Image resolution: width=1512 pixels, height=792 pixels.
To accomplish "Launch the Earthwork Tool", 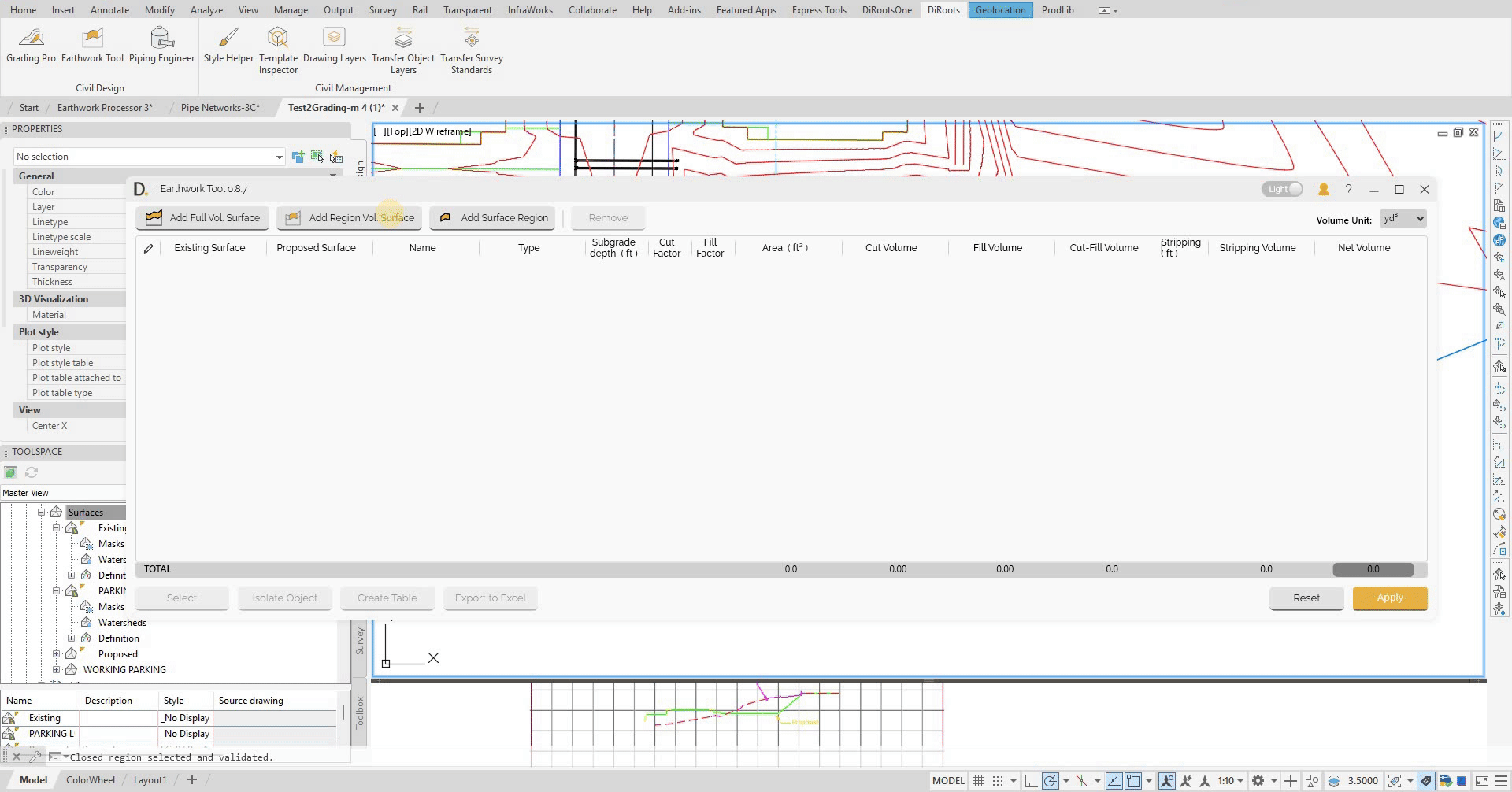I will point(92,47).
